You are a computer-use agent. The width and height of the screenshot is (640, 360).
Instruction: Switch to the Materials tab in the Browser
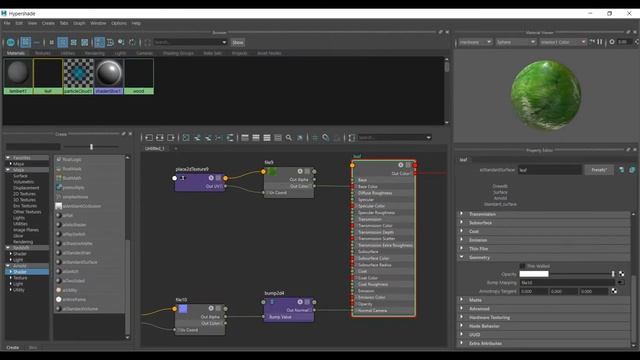(x=16, y=53)
